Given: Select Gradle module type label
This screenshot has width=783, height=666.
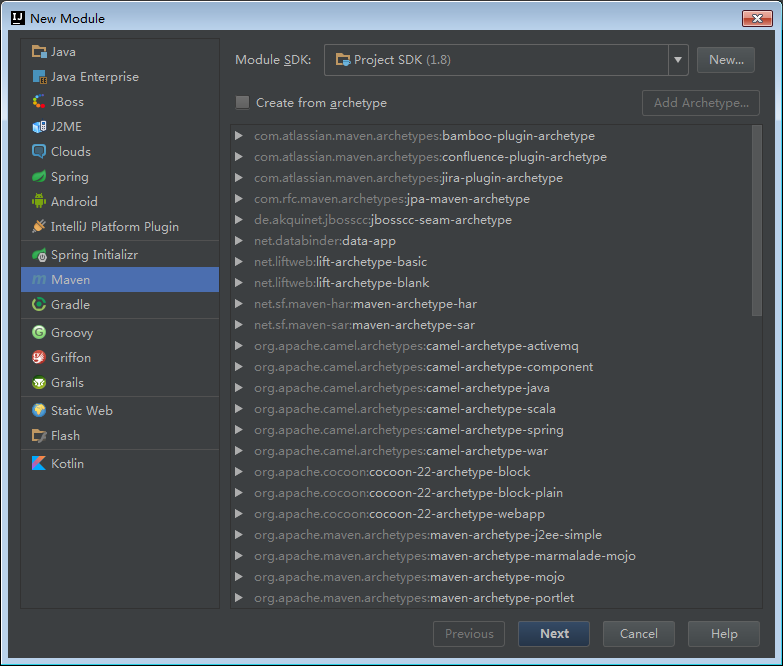Looking at the screenshot, I should pyautogui.click(x=70, y=305).
